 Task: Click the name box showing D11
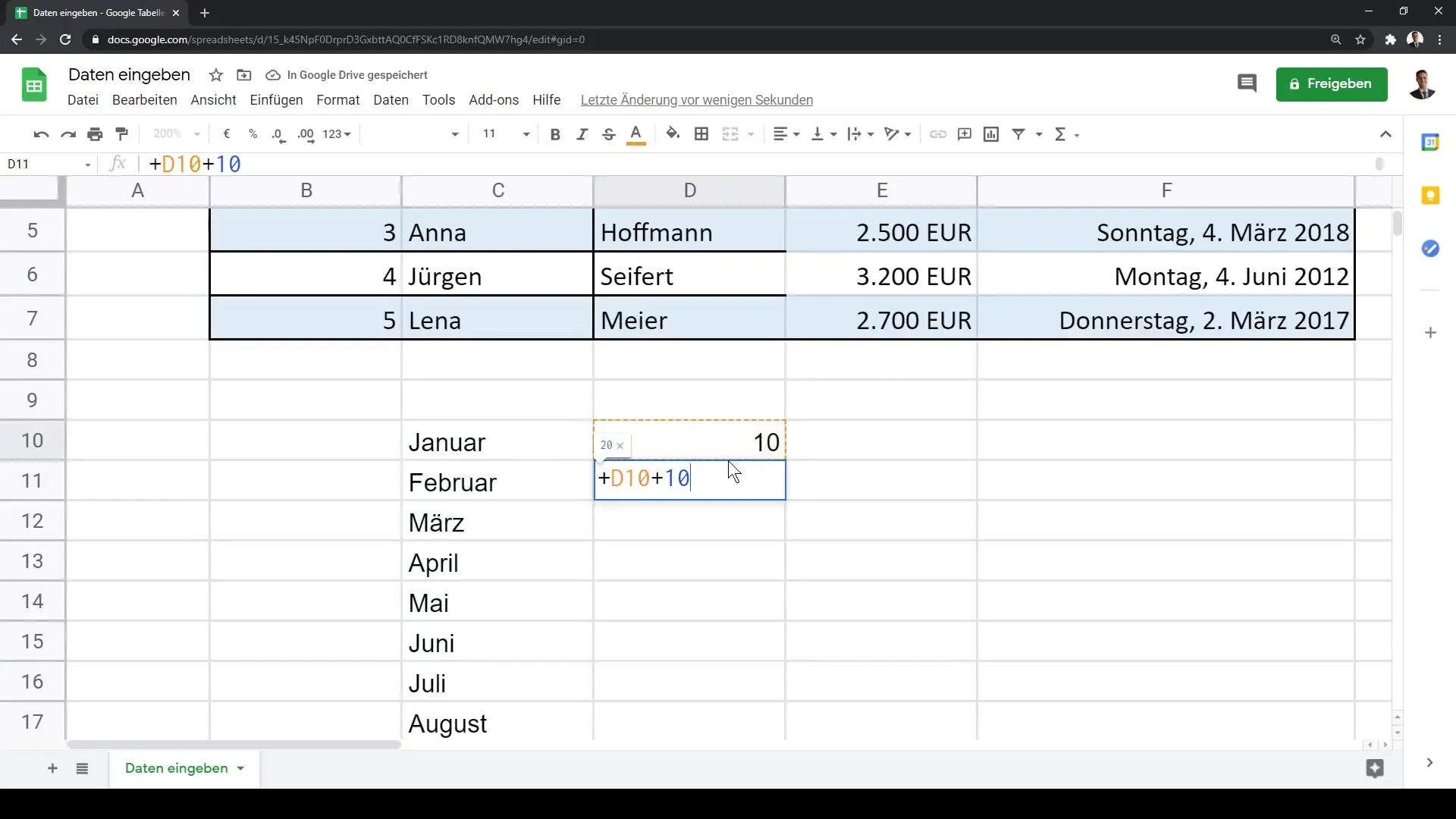pyautogui.click(x=49, y=164)
